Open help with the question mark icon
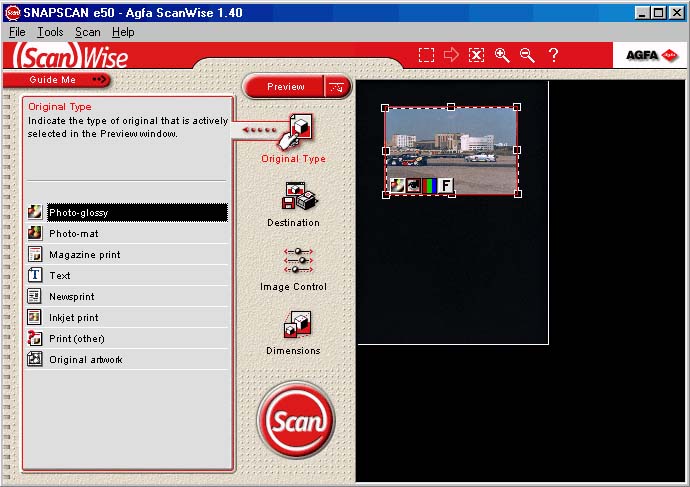 [553, 55]
